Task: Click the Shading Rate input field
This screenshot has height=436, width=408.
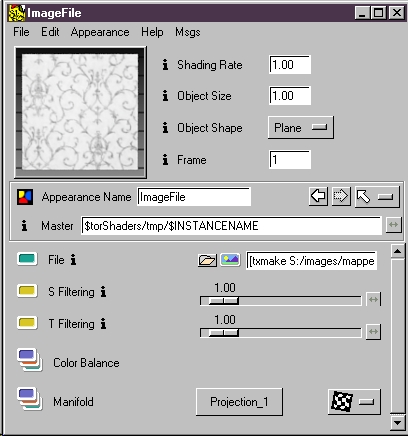Action: [290, 65]
